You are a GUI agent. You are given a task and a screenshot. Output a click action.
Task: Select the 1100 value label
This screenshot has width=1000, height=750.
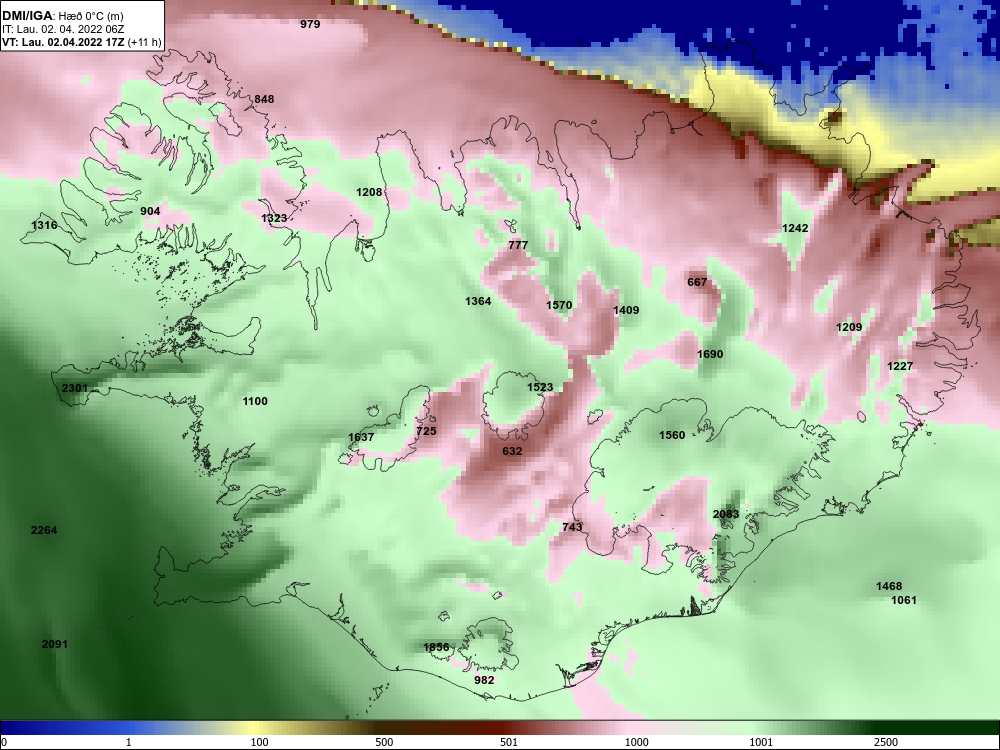[x=255, y=401]
